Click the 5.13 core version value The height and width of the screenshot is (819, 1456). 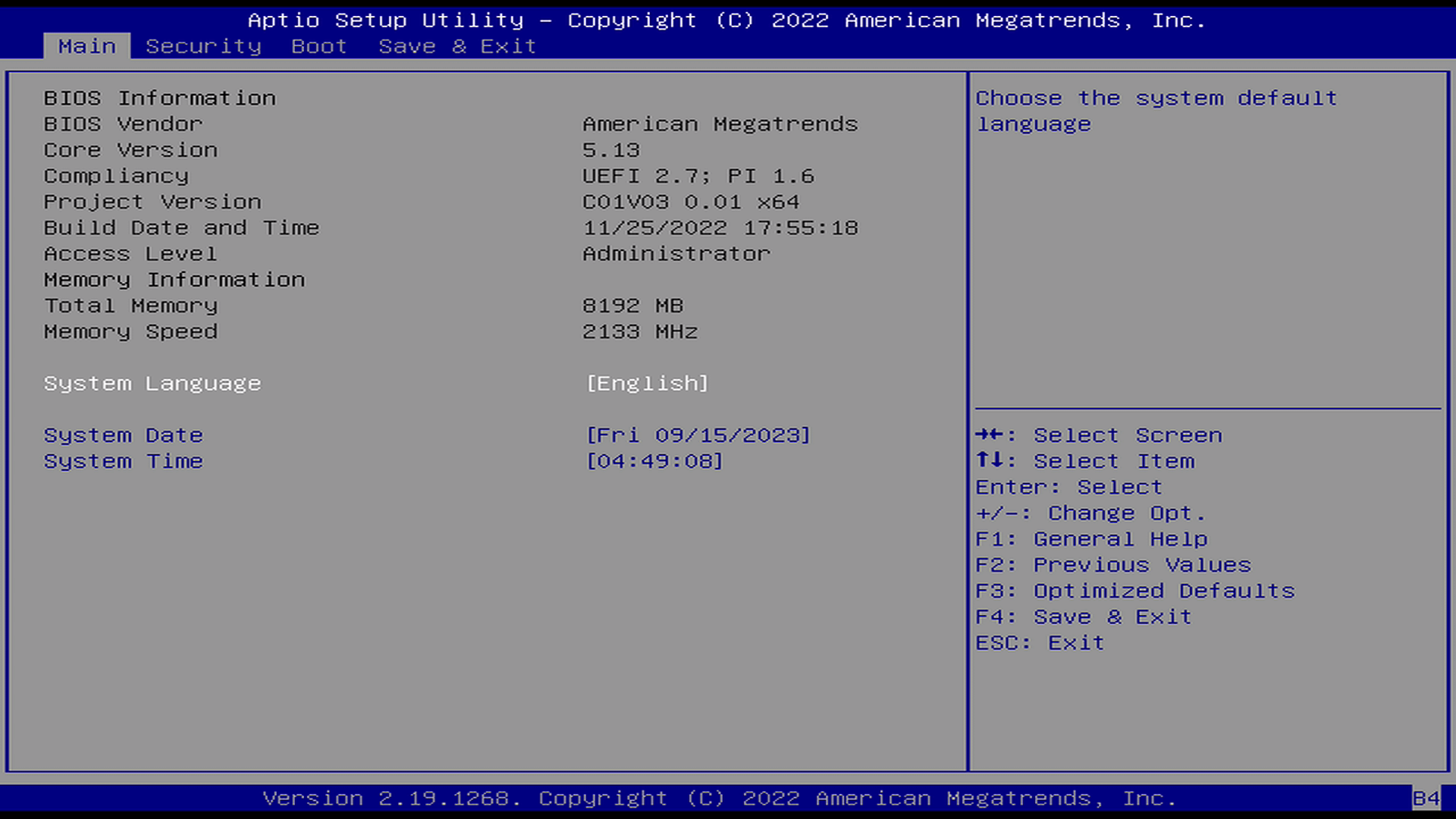click(611, 150)
